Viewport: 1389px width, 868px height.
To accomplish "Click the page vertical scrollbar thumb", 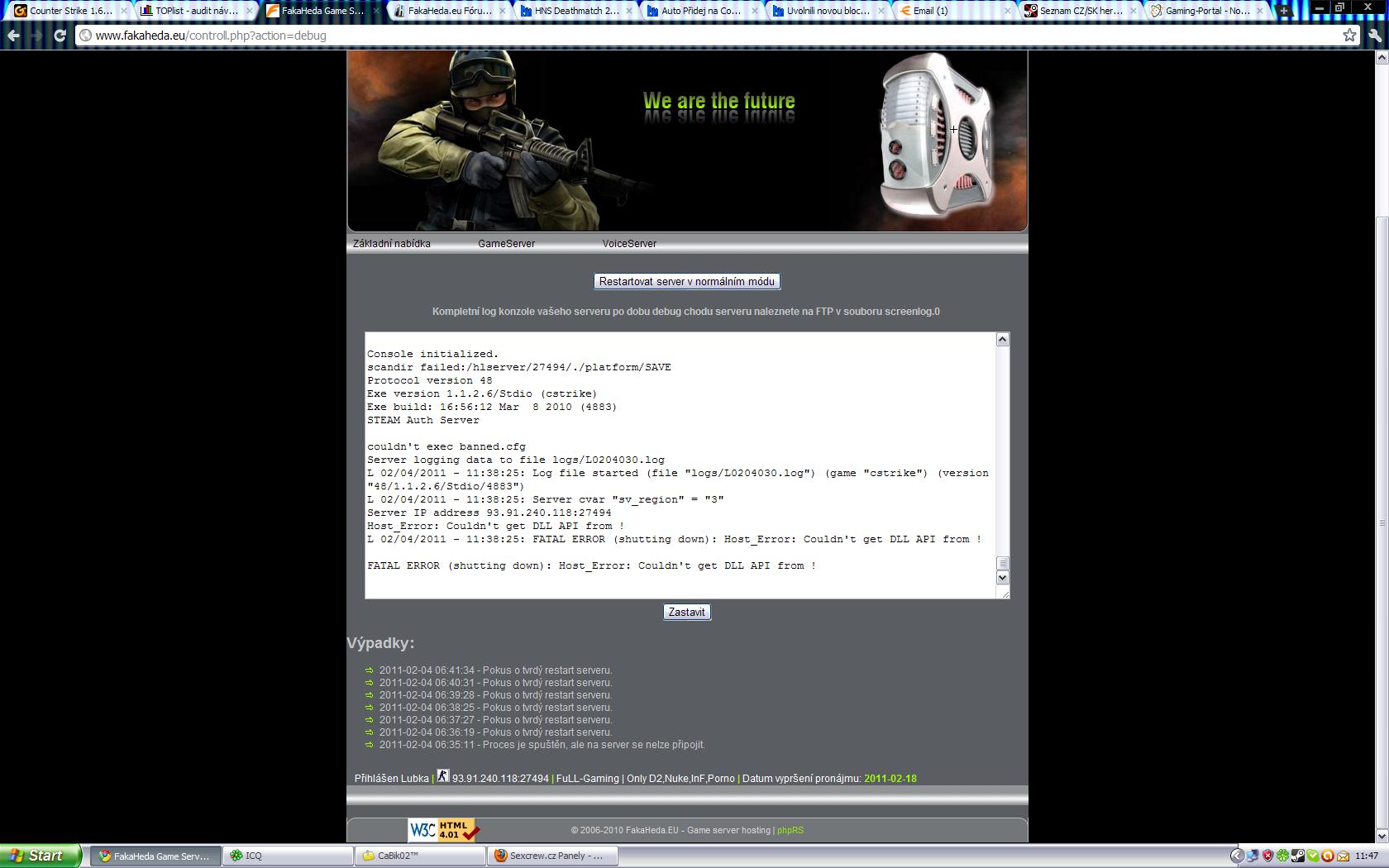I will tap(1382, 522).
